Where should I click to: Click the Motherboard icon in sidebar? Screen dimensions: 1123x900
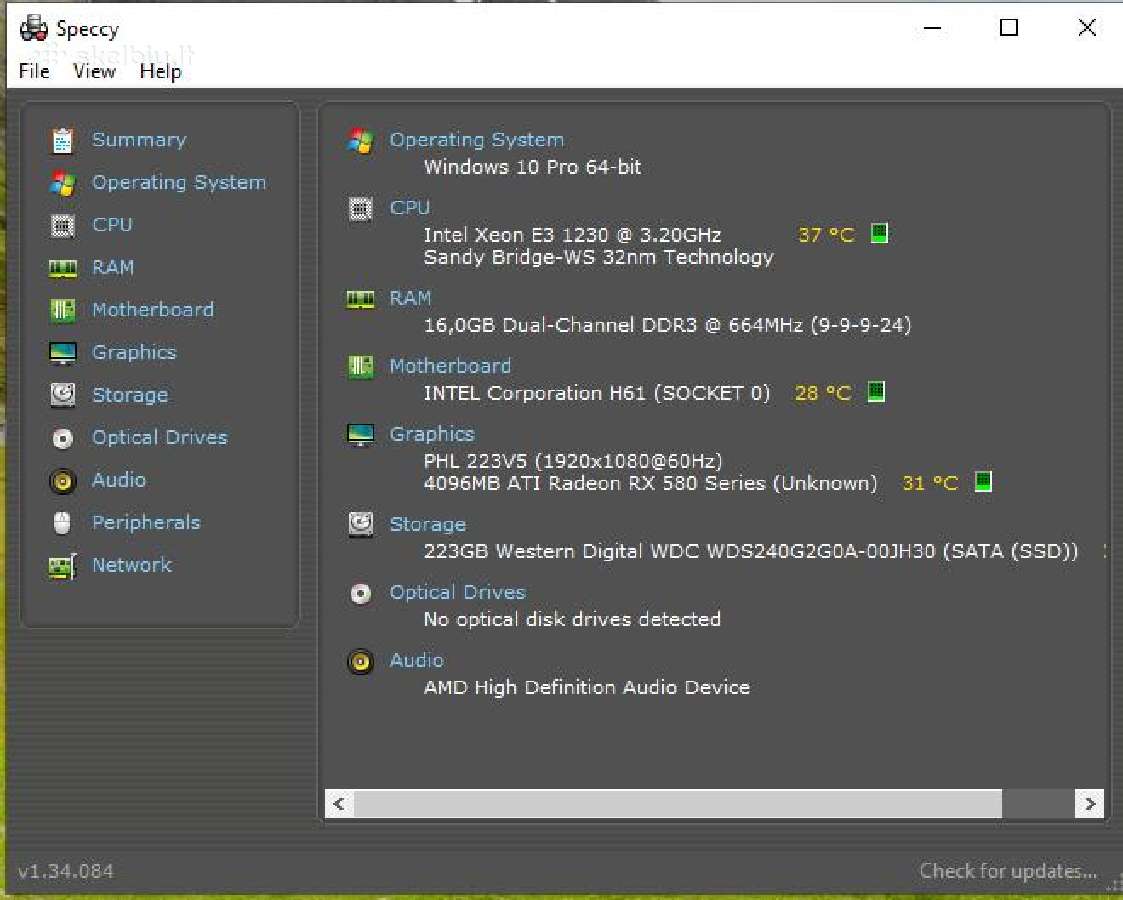click(62, 311)
